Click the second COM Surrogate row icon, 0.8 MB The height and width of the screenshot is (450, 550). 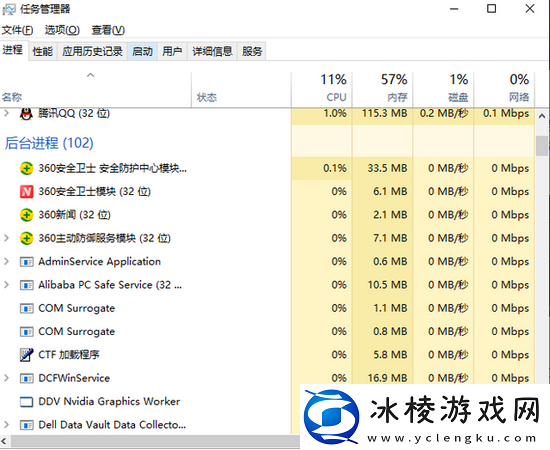26,332
